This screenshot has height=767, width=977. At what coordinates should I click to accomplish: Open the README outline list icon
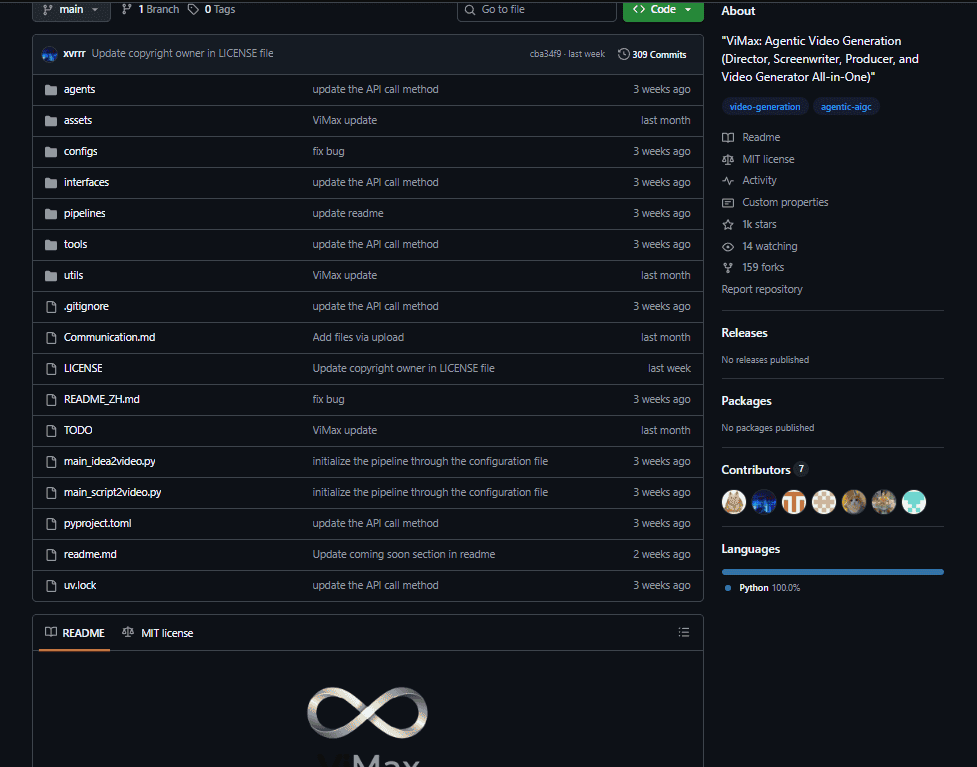click(684, 633)
